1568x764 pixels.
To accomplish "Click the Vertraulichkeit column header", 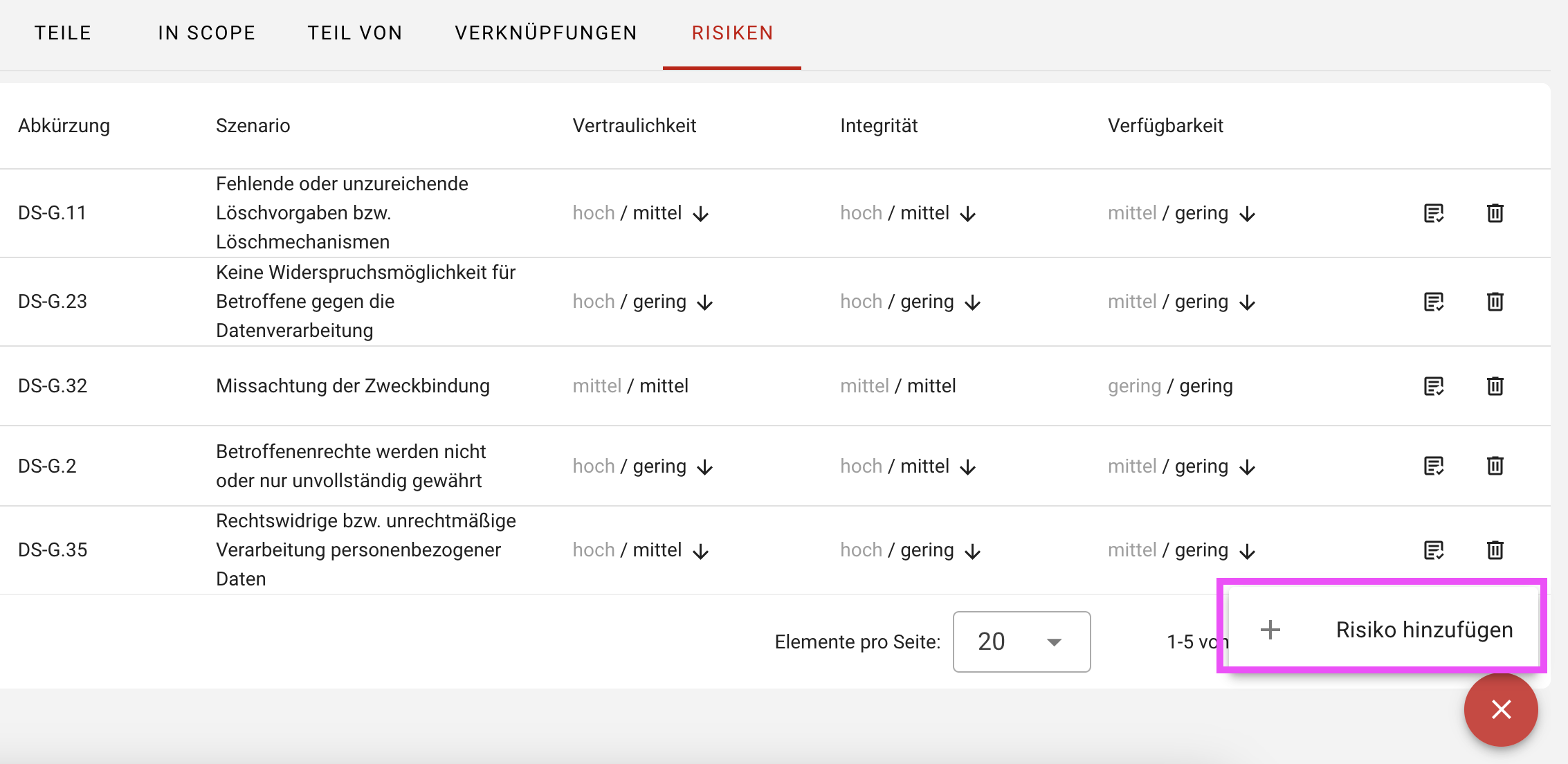I will (635, 126).
